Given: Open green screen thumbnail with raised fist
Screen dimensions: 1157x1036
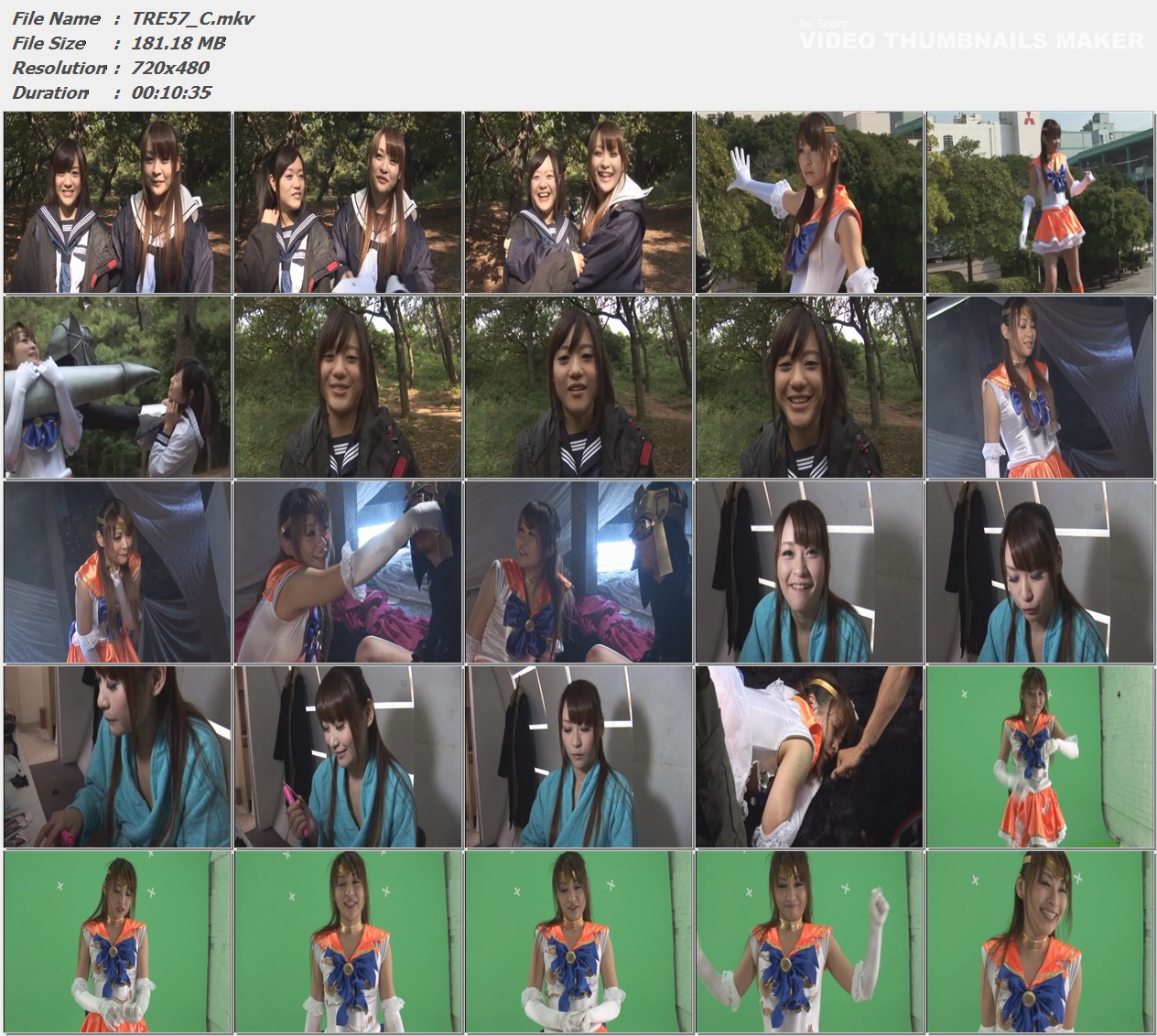Looking at the screenshot, I should pyautogui.click(x=809, y=942).
